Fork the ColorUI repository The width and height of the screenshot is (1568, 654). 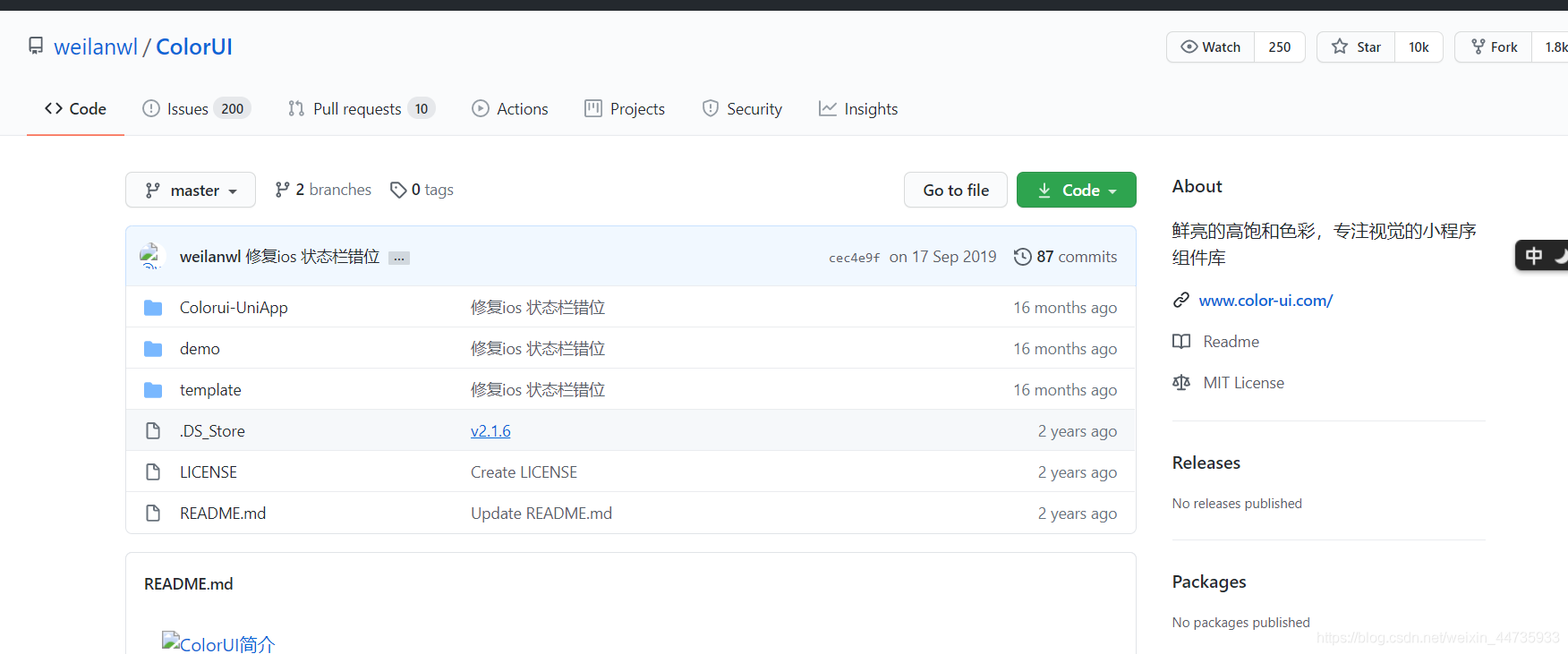point(1494,47)
